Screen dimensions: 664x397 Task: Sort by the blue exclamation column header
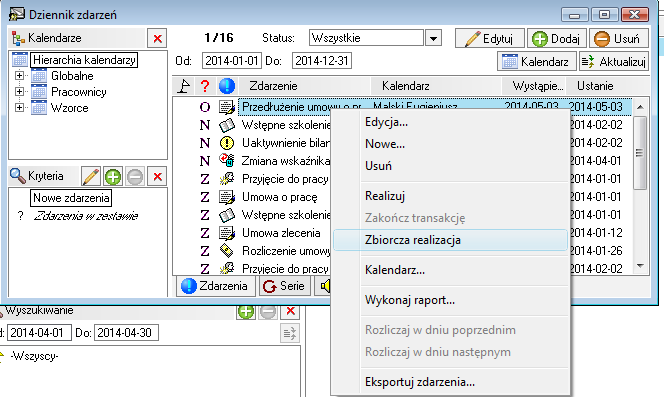227,86
